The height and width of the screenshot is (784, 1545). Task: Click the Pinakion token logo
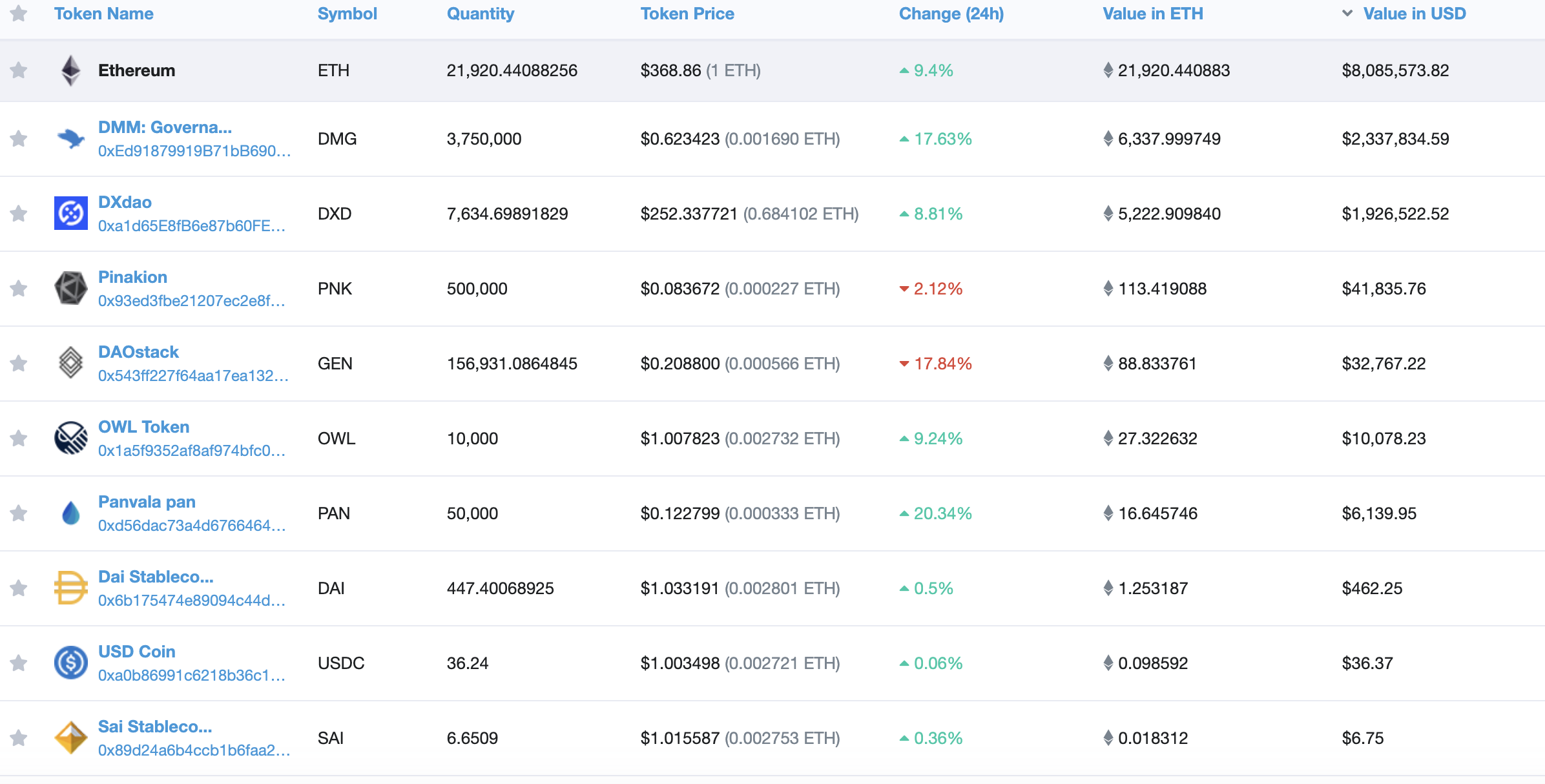pos(71,288)
